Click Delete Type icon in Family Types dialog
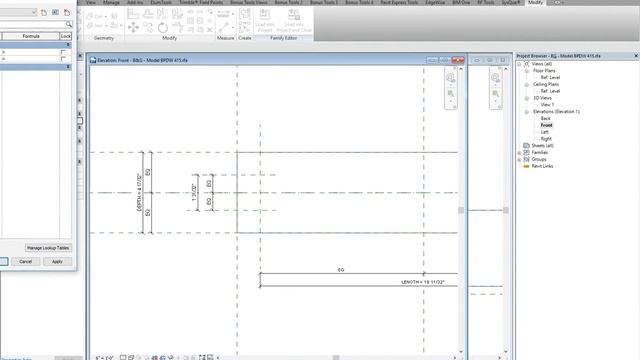 (67, 13)
